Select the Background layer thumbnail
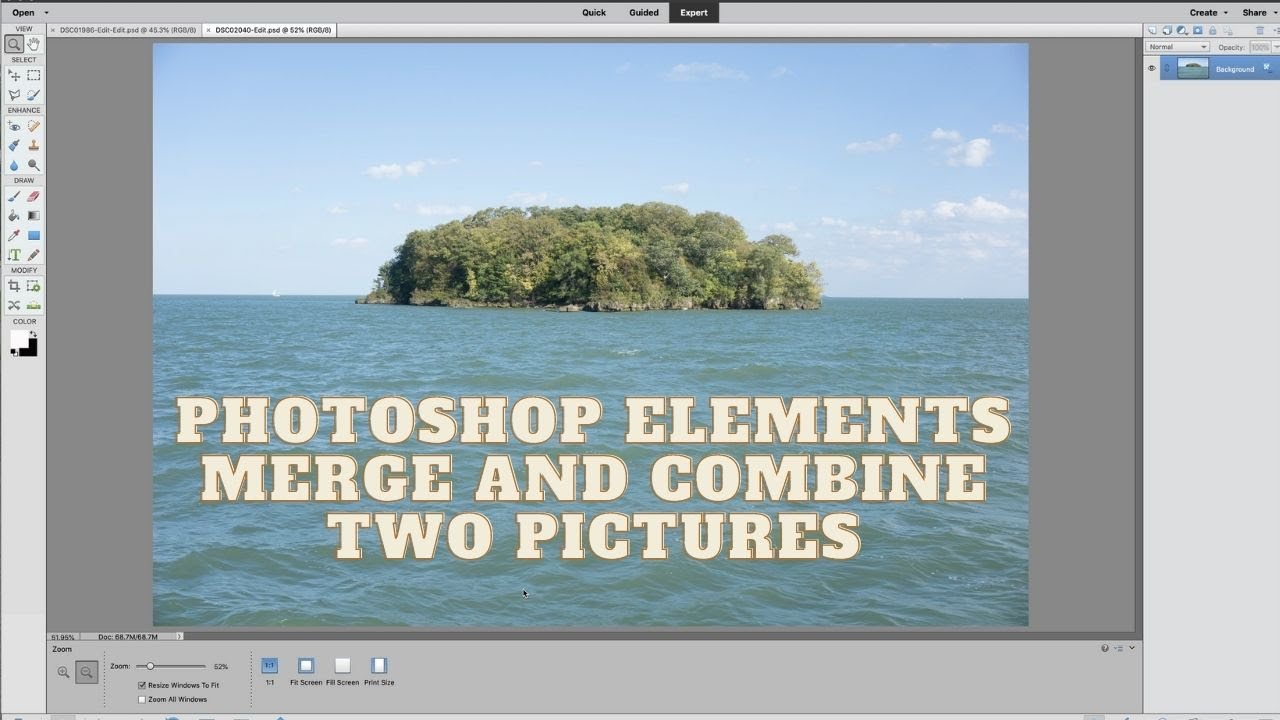1280x720 pixels. point(1193,68)
